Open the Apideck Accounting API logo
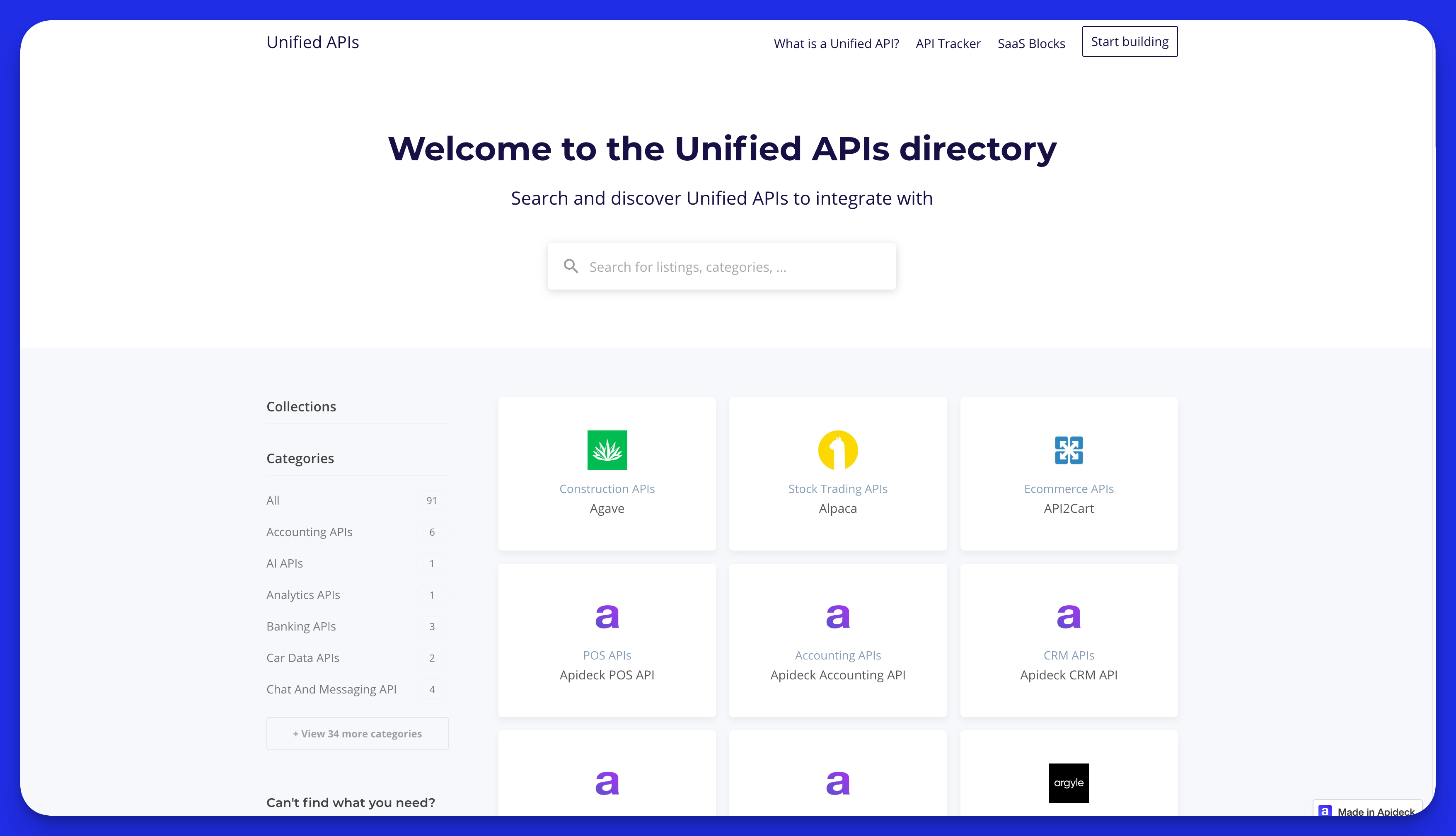The image size is (1456, 836). [x=837, y=616]
